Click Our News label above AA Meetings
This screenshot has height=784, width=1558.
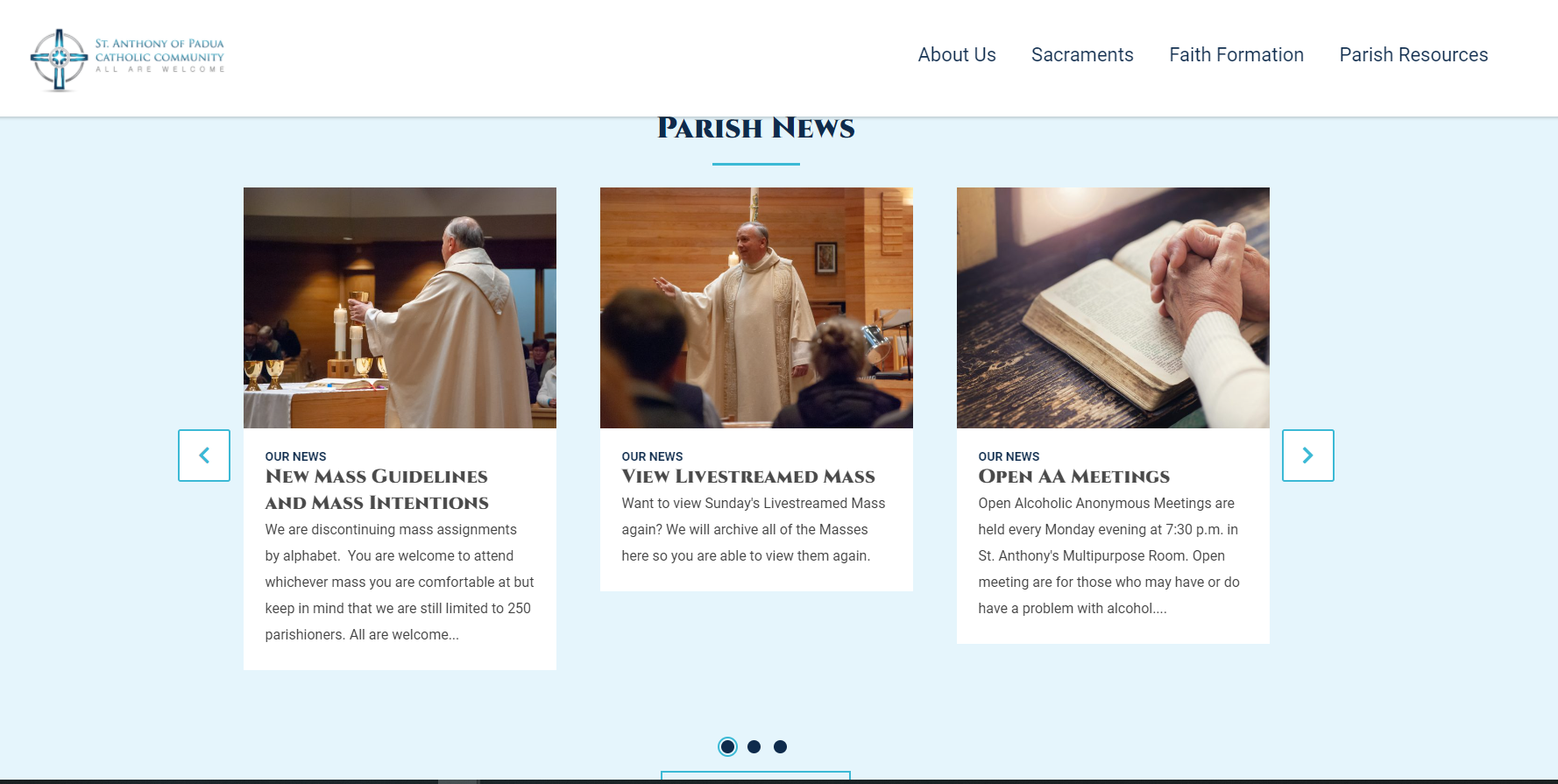[x=1009, y=456]
